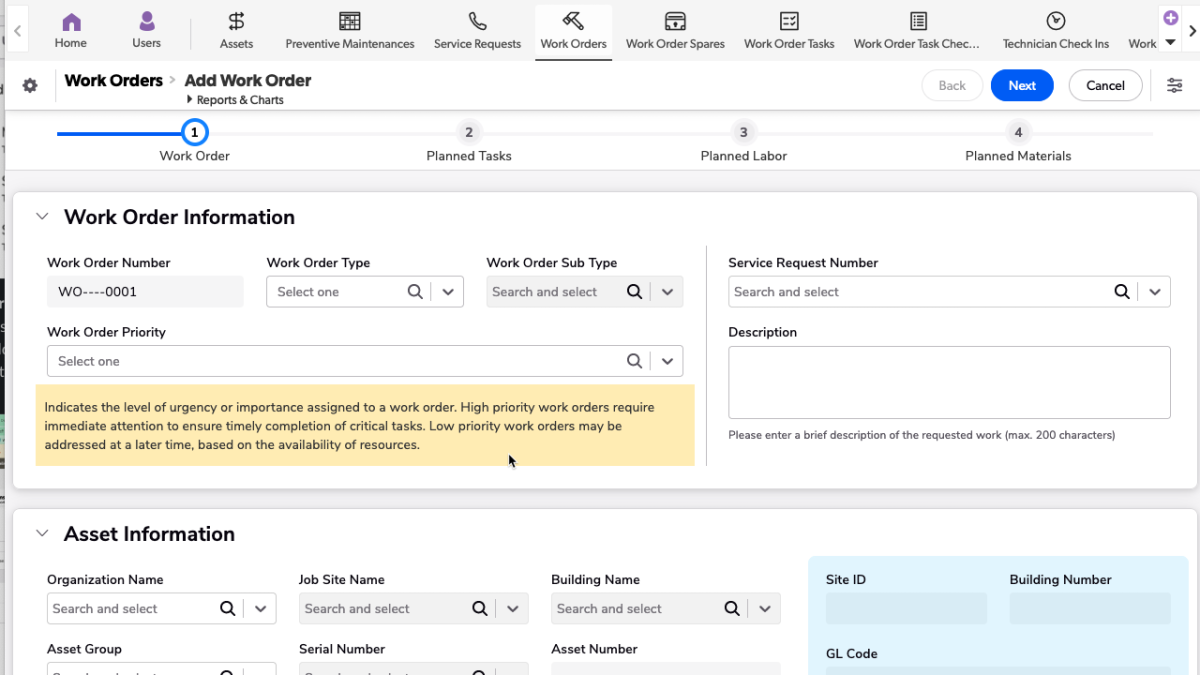The height and width of the screenshot is (675, 1200).
Task: Click the Cancel button
Action: click(x=1105, y=86)
